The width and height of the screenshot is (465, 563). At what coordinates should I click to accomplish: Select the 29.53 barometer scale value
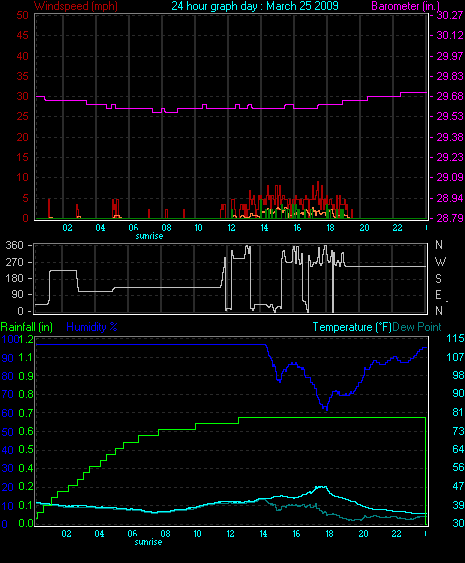[450, 116]
